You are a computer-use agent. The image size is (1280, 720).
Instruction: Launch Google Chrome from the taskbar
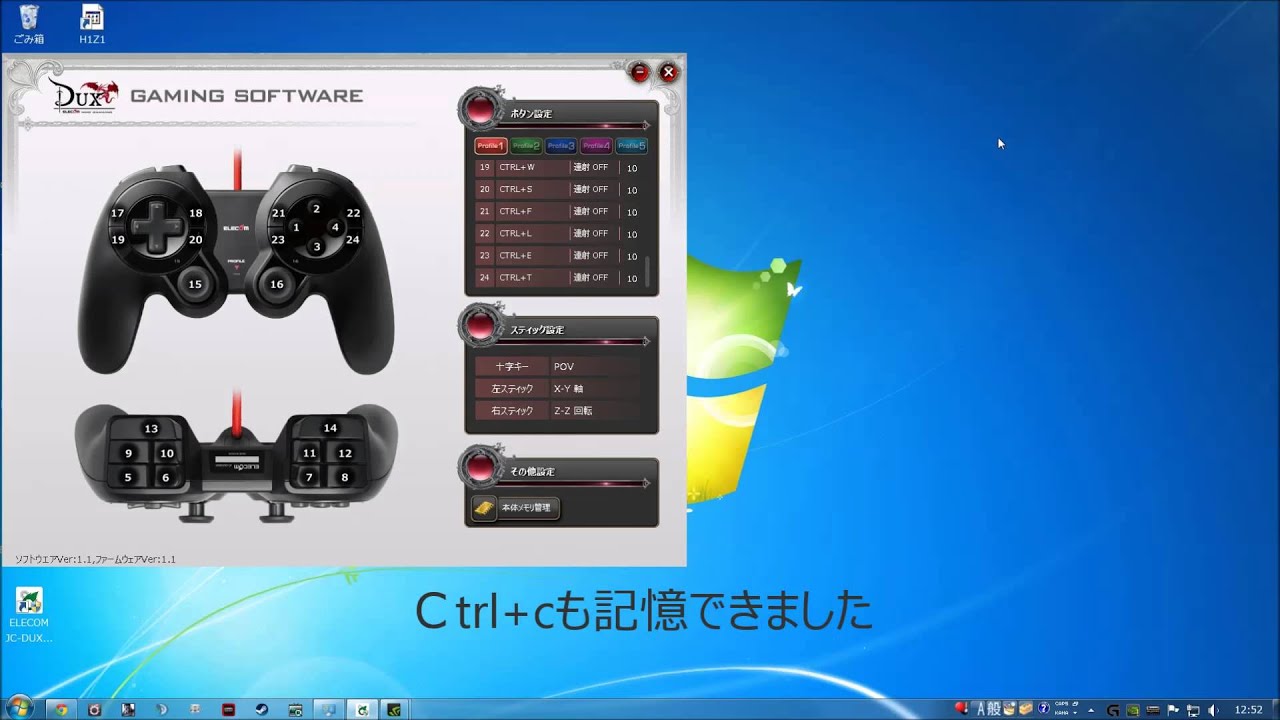[61, 709]
